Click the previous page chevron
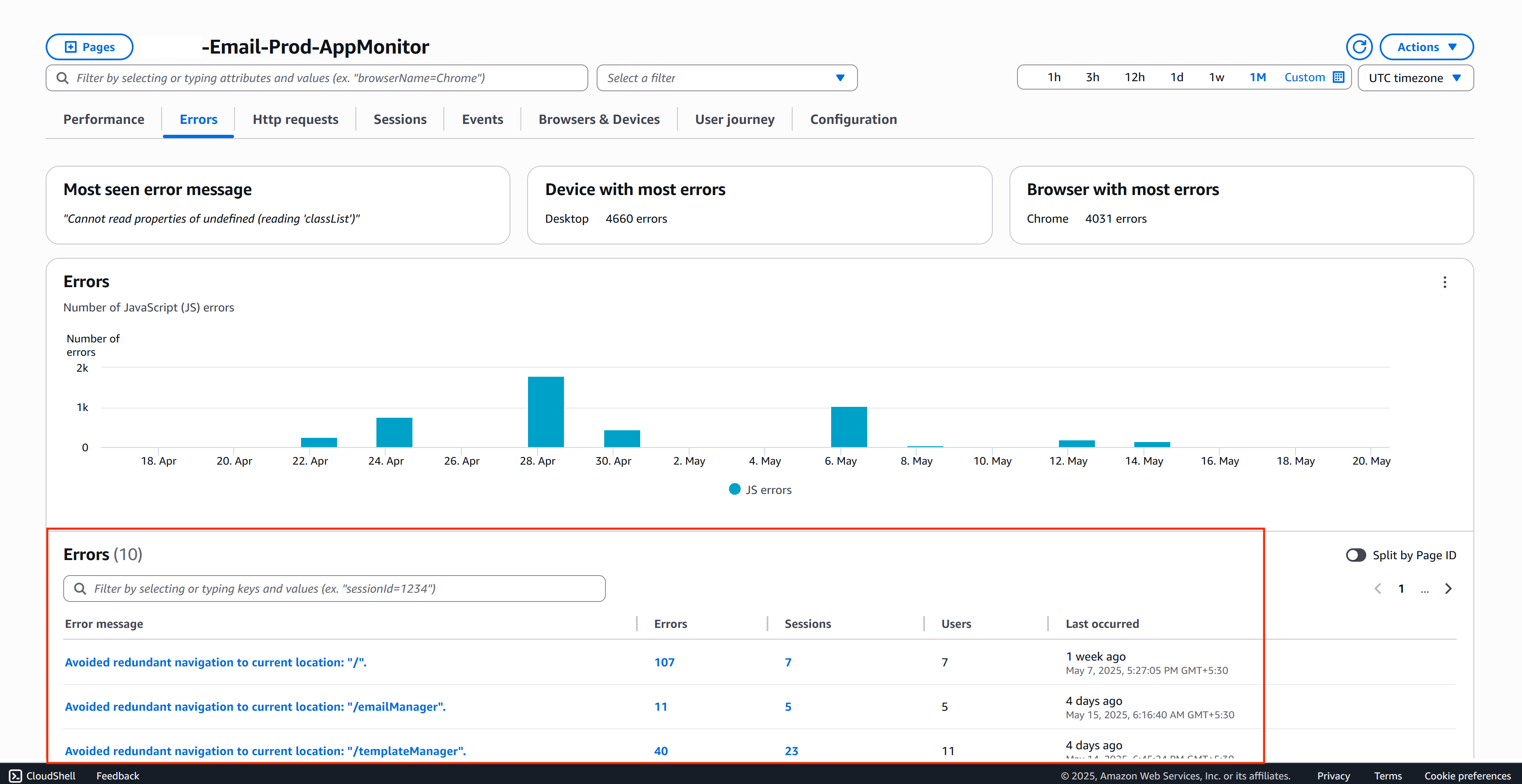The height and width of the screenshot is (784, 1522). coord(1378,589)
